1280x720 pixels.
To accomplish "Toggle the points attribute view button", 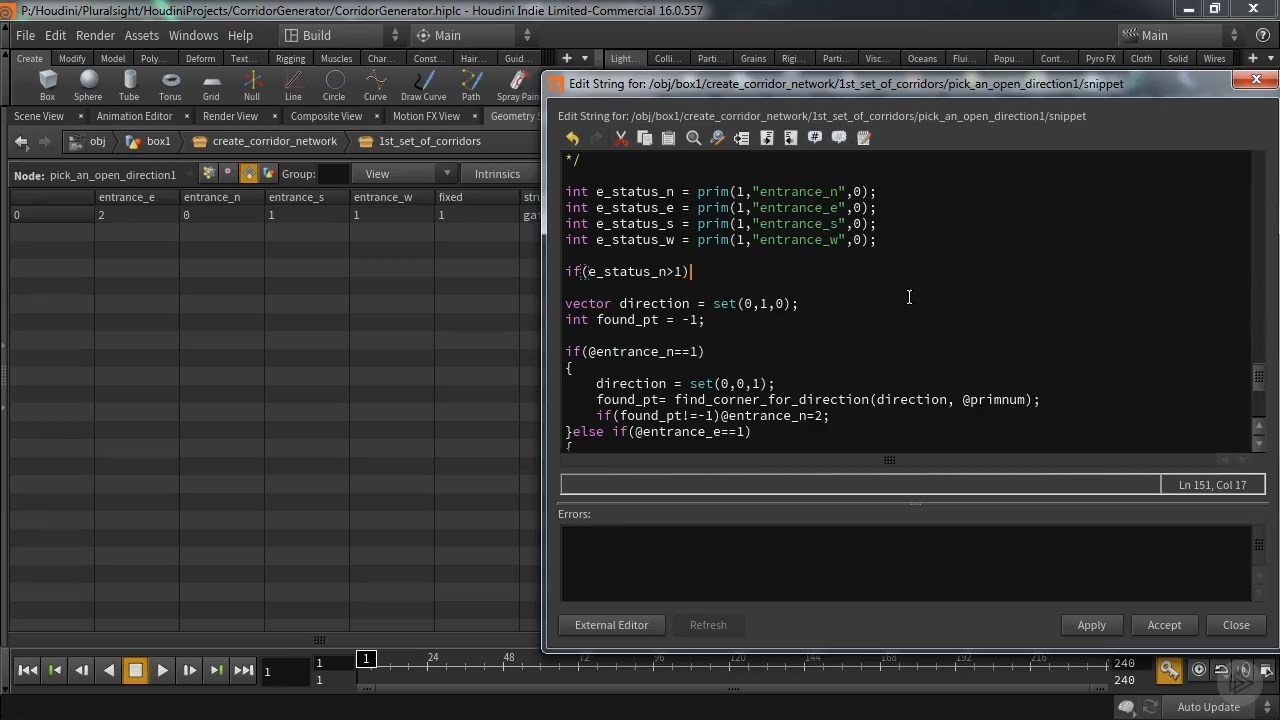I will tap(208, 174).
